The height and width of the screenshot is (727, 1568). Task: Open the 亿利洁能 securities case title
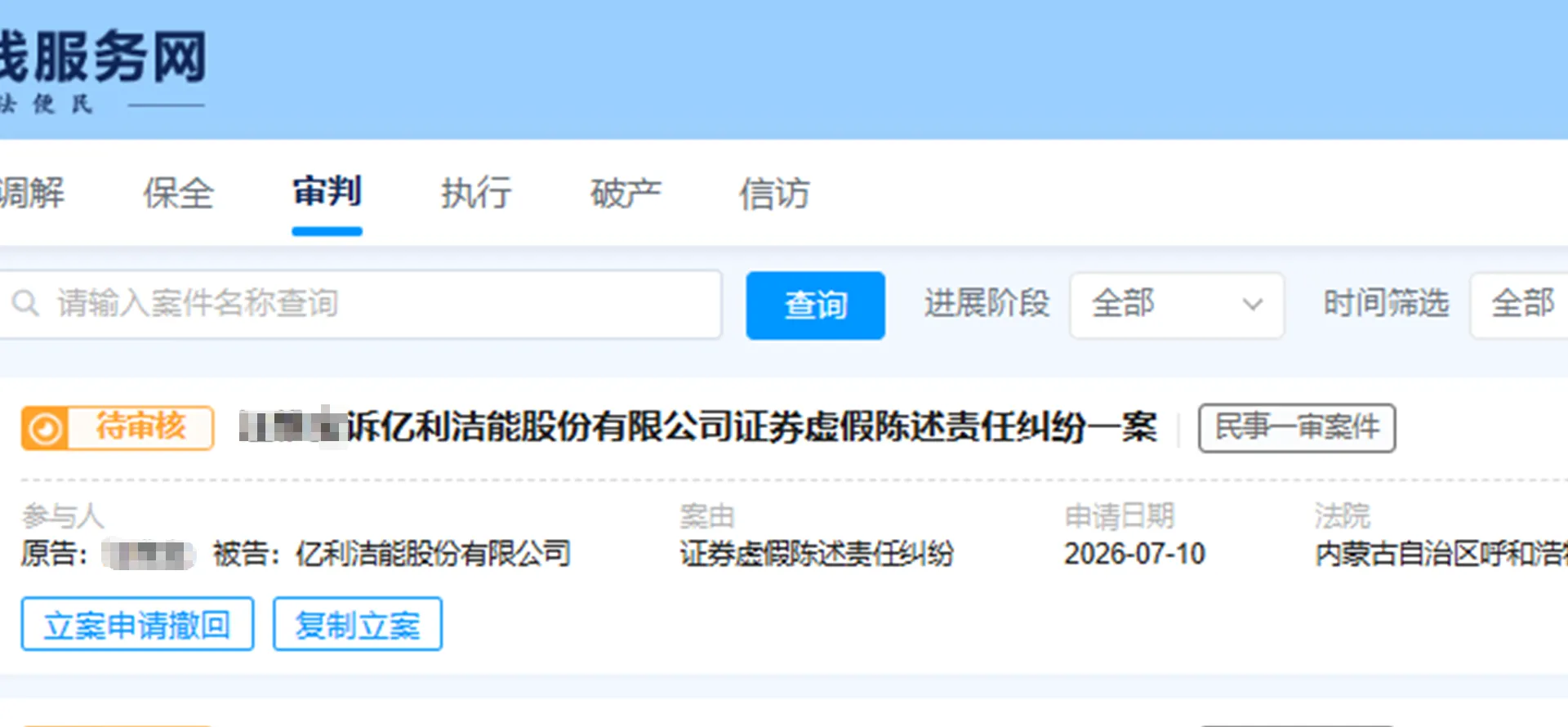pyautogui.click(x=698, y=427)
